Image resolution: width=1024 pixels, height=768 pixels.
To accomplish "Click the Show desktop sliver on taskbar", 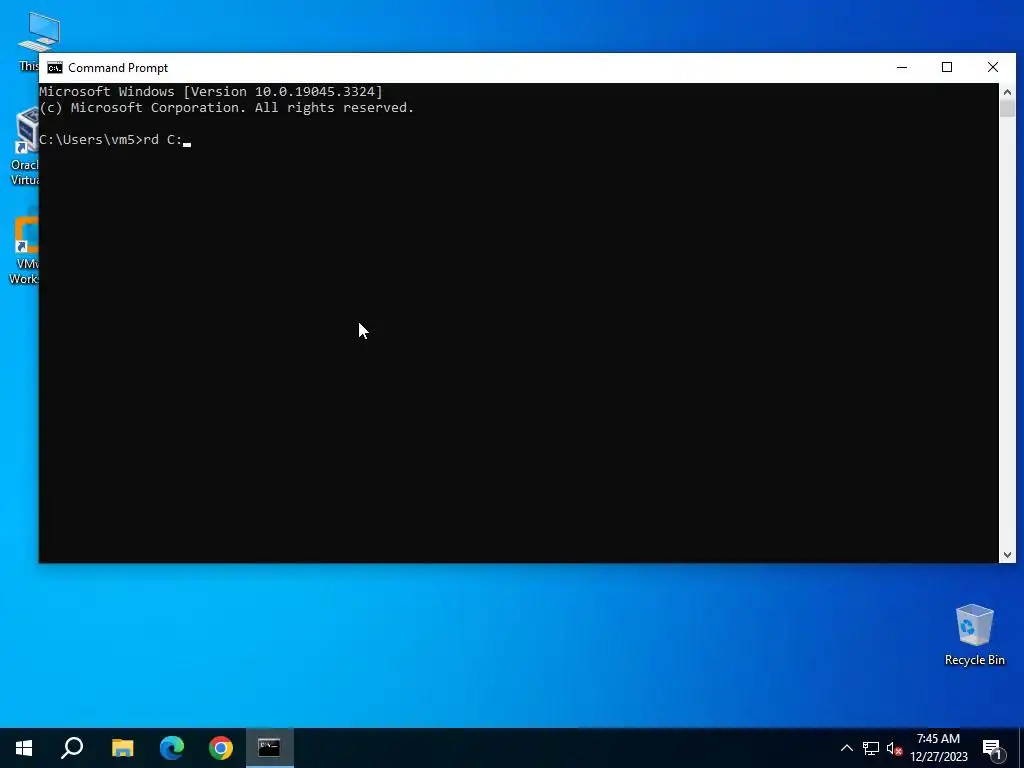I will (x=1021, y=748).
